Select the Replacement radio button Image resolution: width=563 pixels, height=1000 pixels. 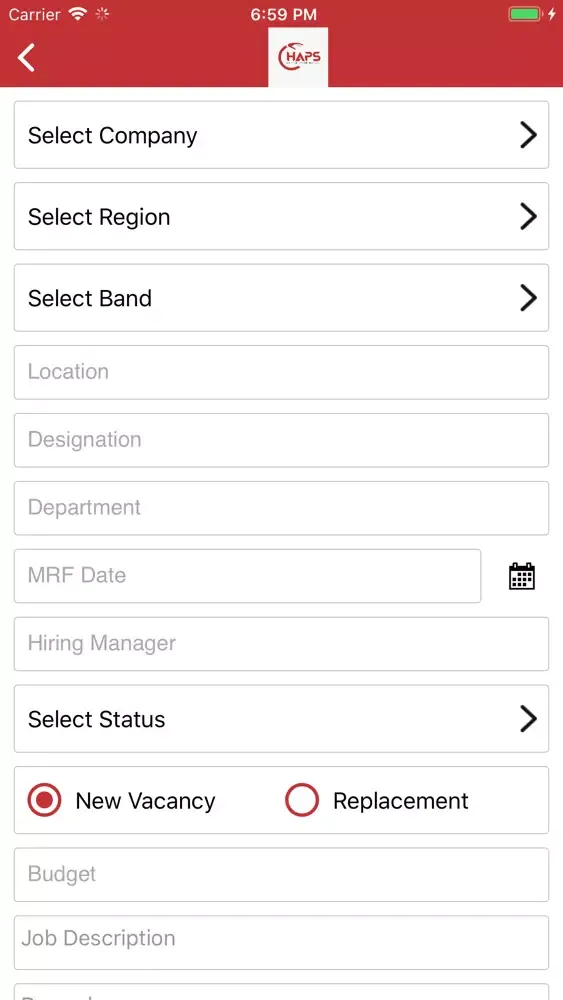302,800
